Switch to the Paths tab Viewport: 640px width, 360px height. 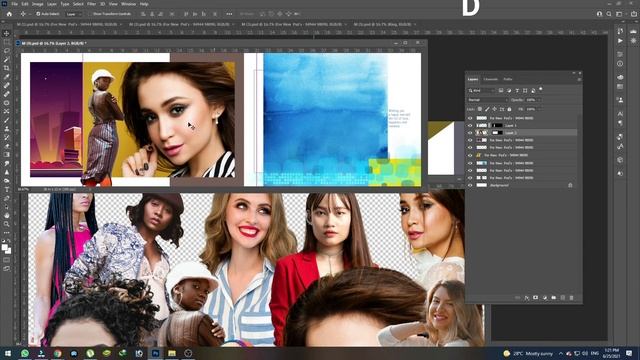tap(507, 79)
